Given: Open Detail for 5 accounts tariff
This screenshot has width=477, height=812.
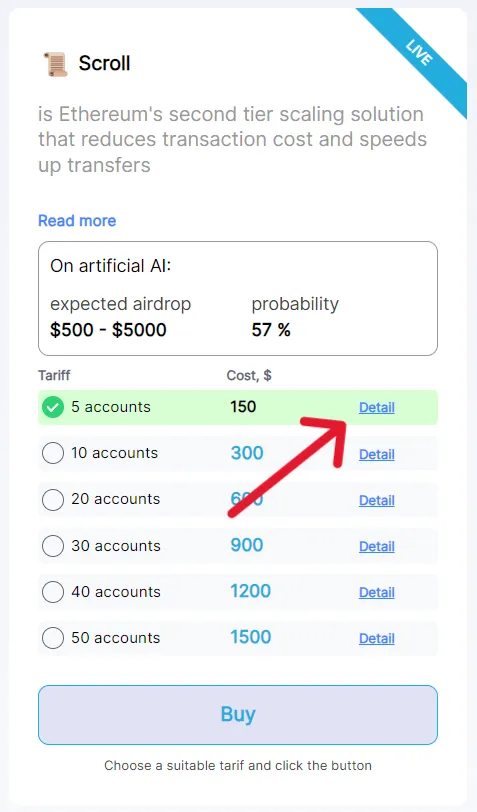Looking at the screenshot, I should point(377,408).
